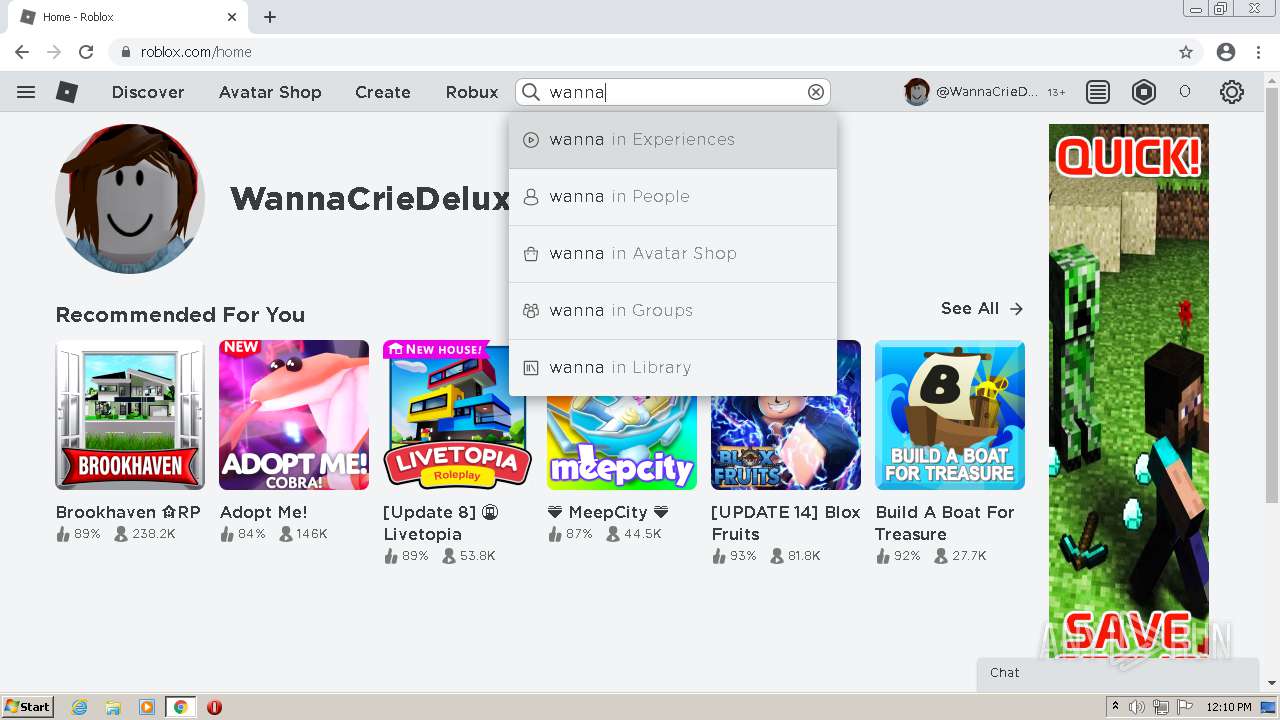Click the WannaCrieDelux profile heading

[x=370, y=199]
